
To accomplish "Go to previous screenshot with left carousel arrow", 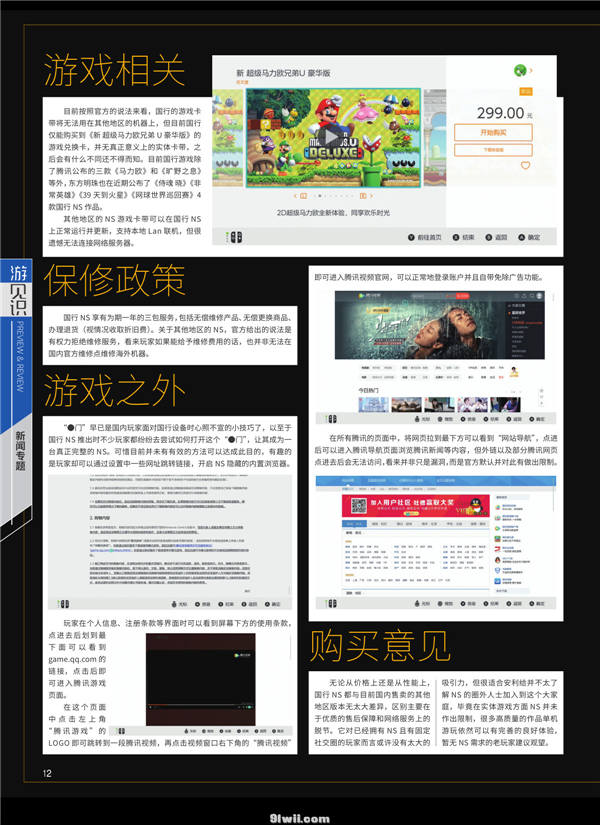I will pos(295,196).
